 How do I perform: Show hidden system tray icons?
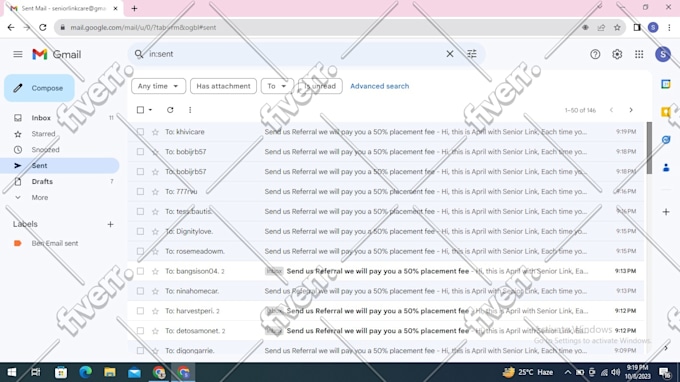[567, 372]
